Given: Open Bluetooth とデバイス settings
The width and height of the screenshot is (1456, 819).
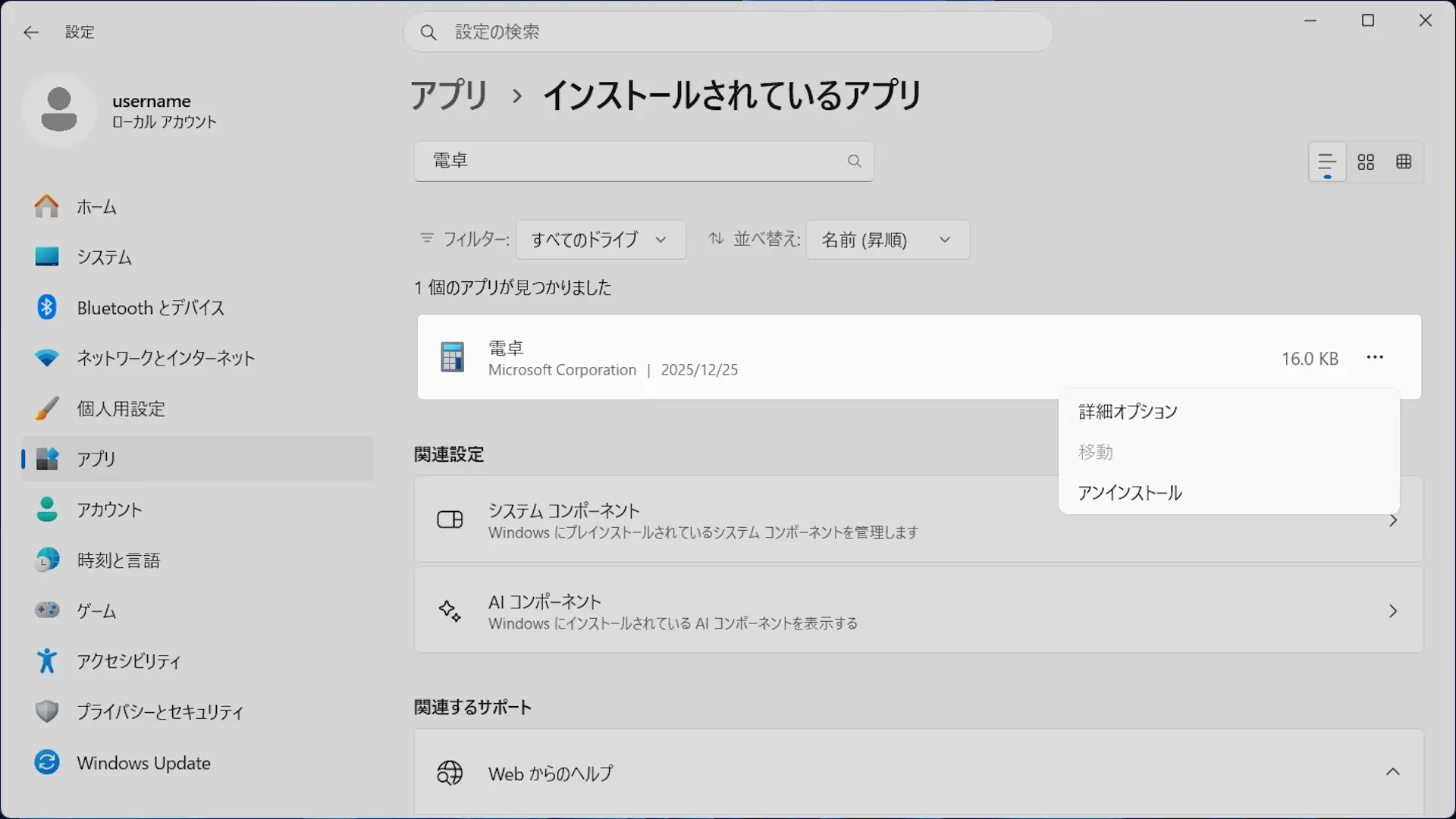Looking at the screenshot, I should tap(197, 307).
